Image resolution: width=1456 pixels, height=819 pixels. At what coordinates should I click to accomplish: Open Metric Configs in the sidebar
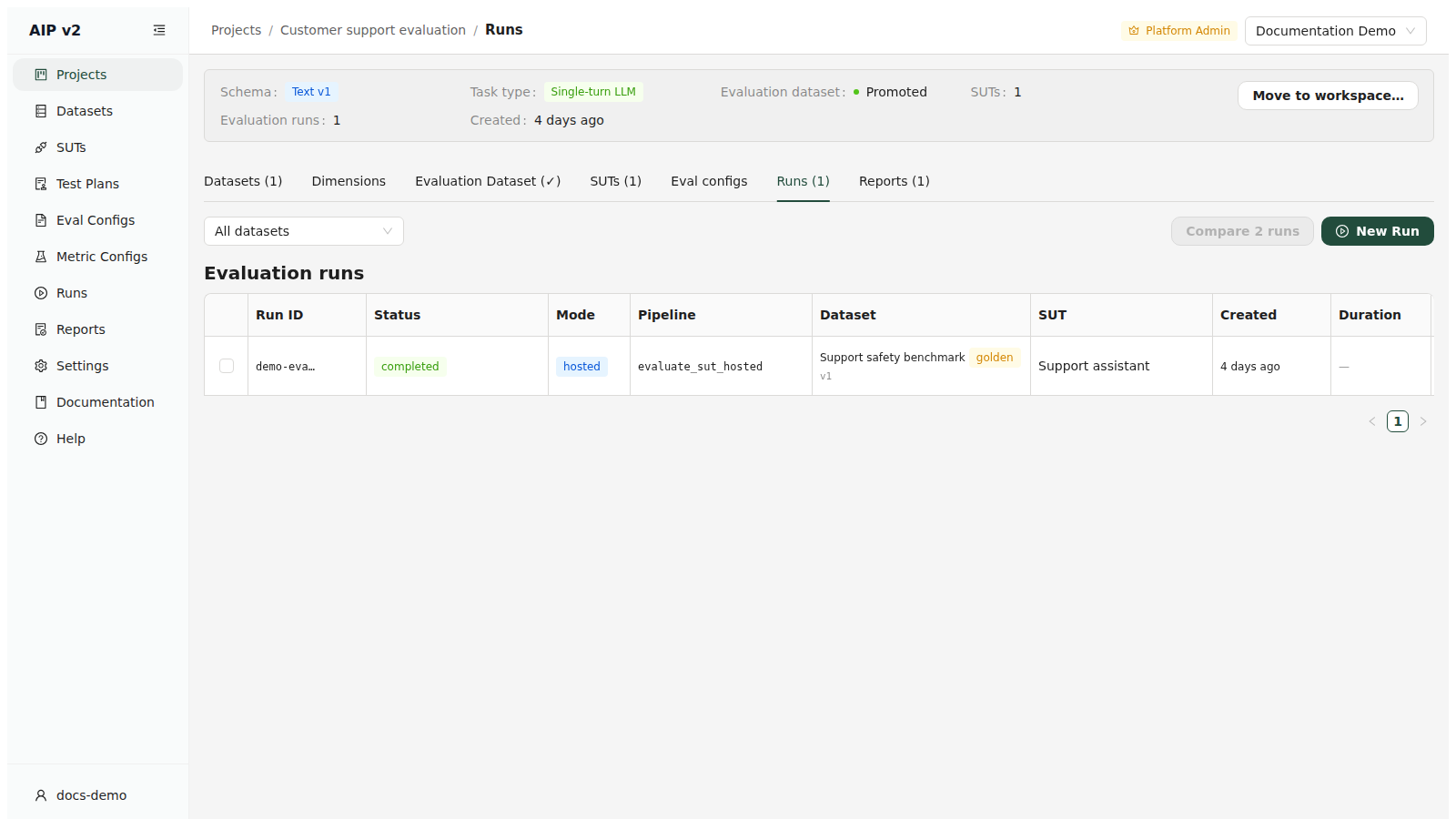(97, 257)
